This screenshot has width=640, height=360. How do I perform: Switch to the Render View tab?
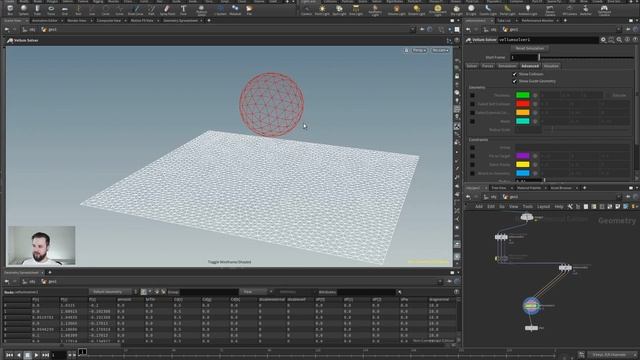pyautogui.click(x=77, y=20)
